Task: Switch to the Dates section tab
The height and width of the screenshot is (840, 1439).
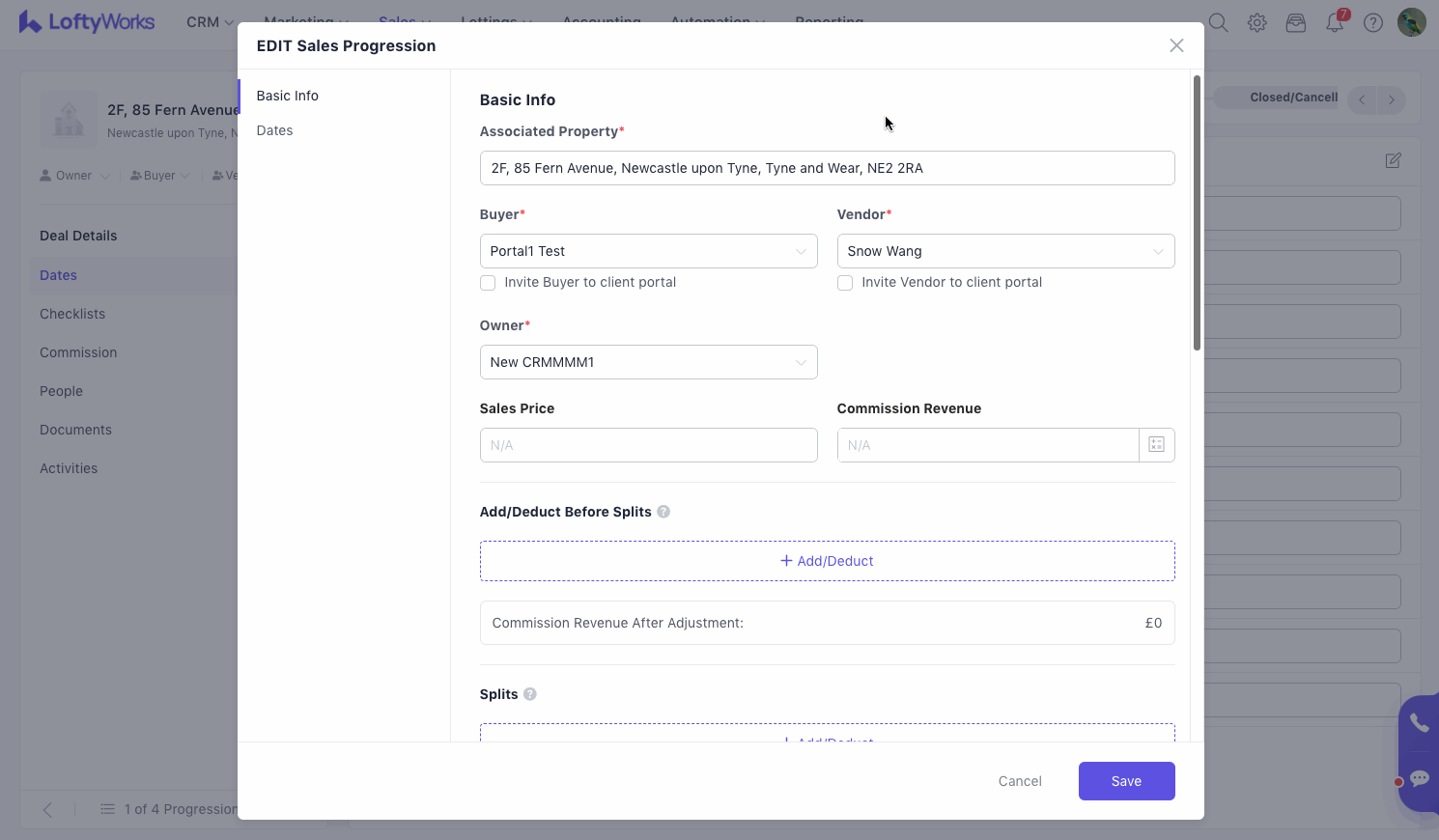Action: 275,130
